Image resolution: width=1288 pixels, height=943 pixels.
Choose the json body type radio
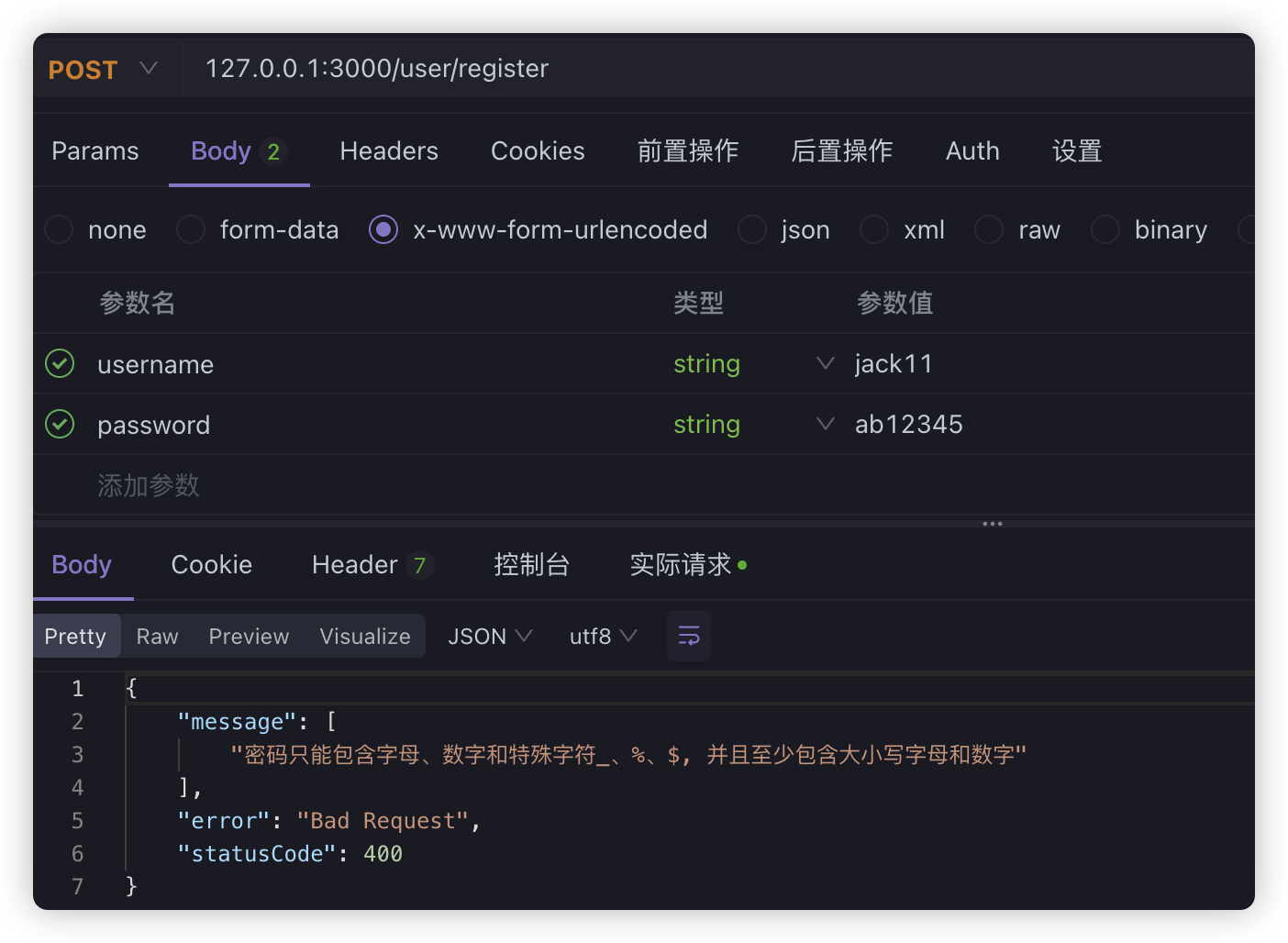pos(752,229)
